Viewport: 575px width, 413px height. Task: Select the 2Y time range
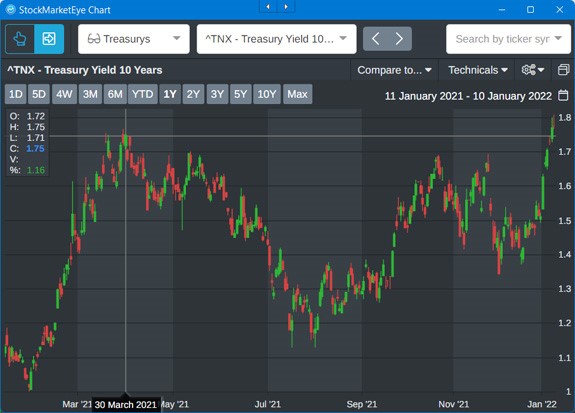(x=193, y=94)
